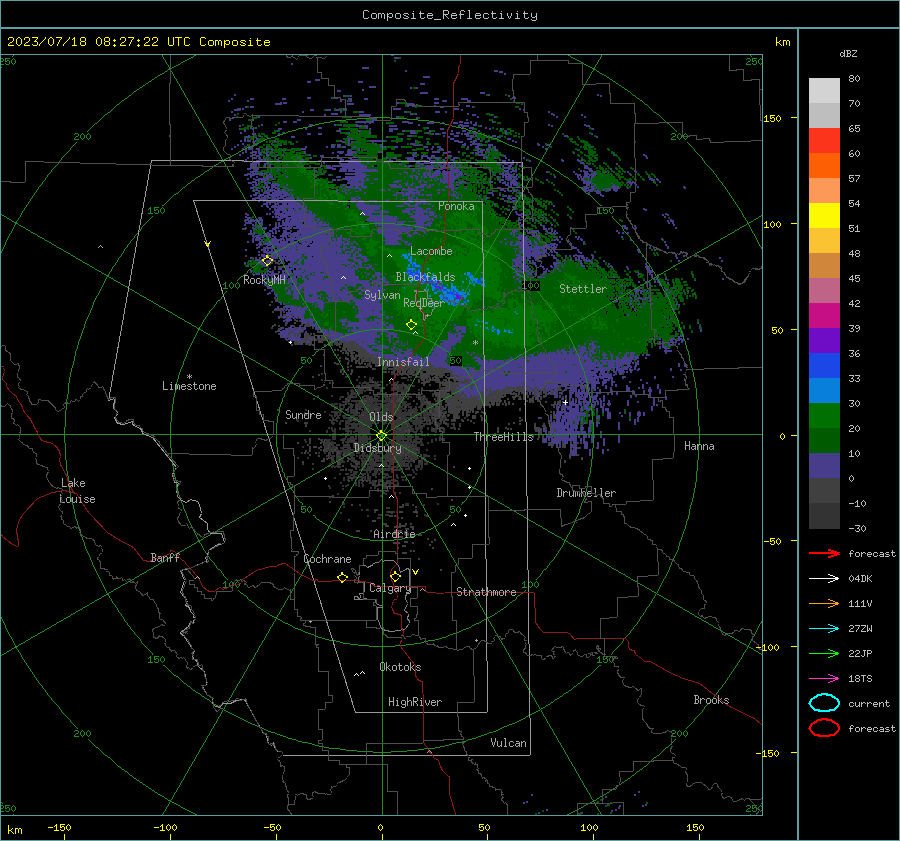900x841 pixels.
Task: Click the radar site marker at Didsbury
Action: [x=382, y=436]
